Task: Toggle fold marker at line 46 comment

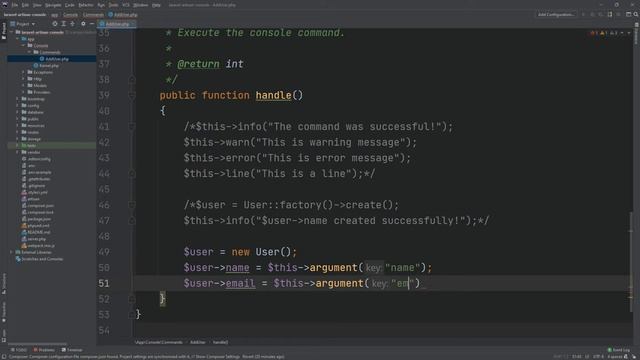Action: point(131,205)
